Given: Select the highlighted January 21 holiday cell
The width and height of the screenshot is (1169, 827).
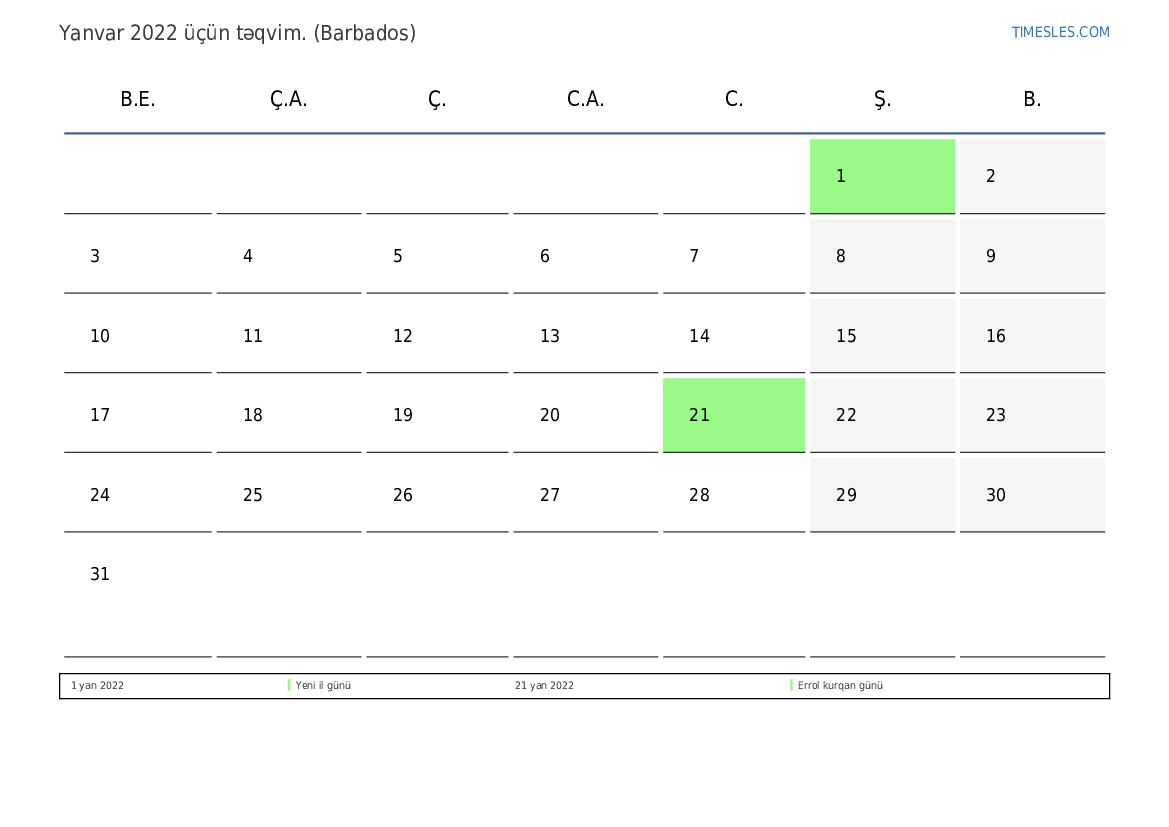Looking at the screenshot, I should coord(733,415).
